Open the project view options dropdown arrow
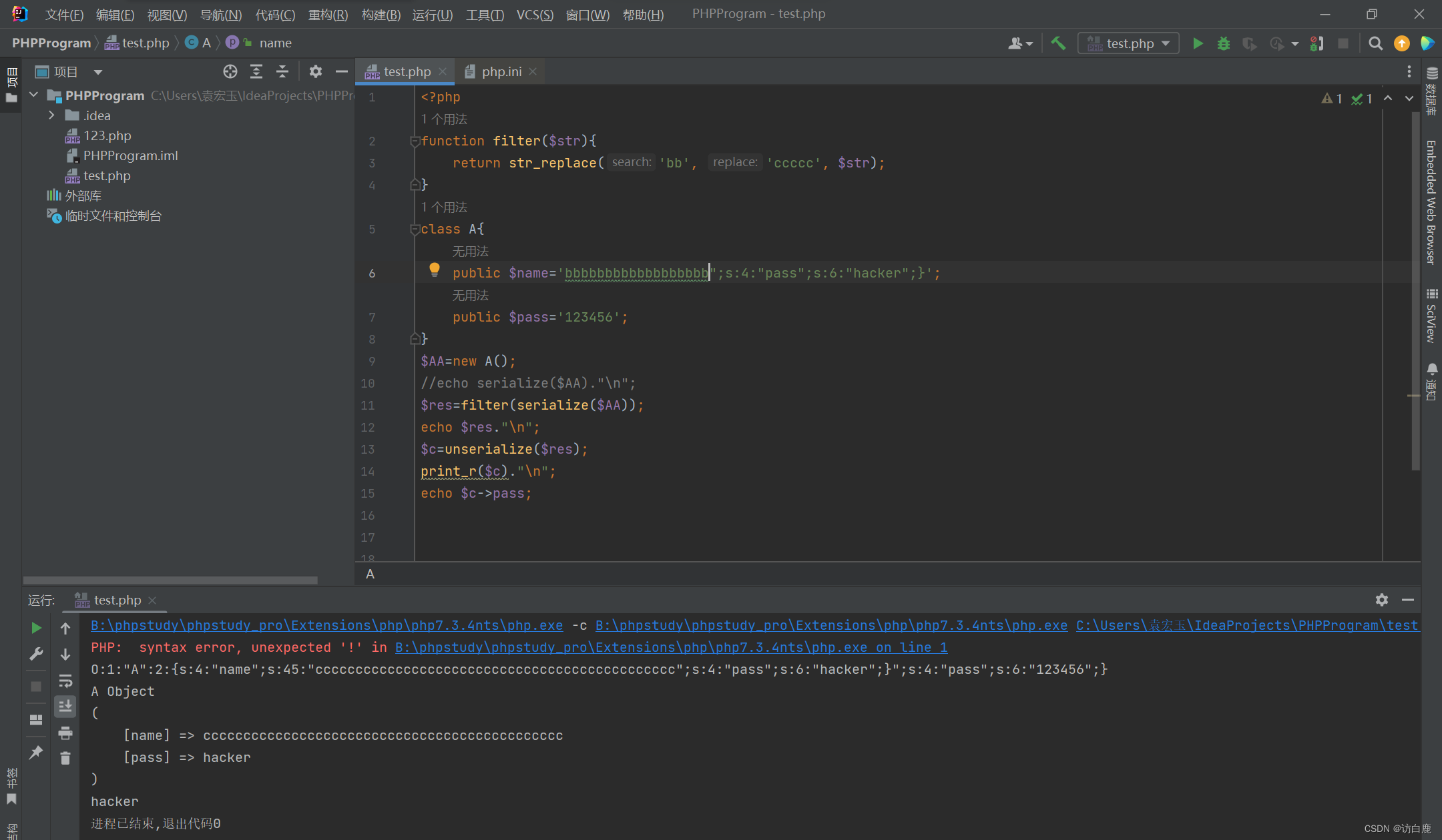 [x=98, y=71]
